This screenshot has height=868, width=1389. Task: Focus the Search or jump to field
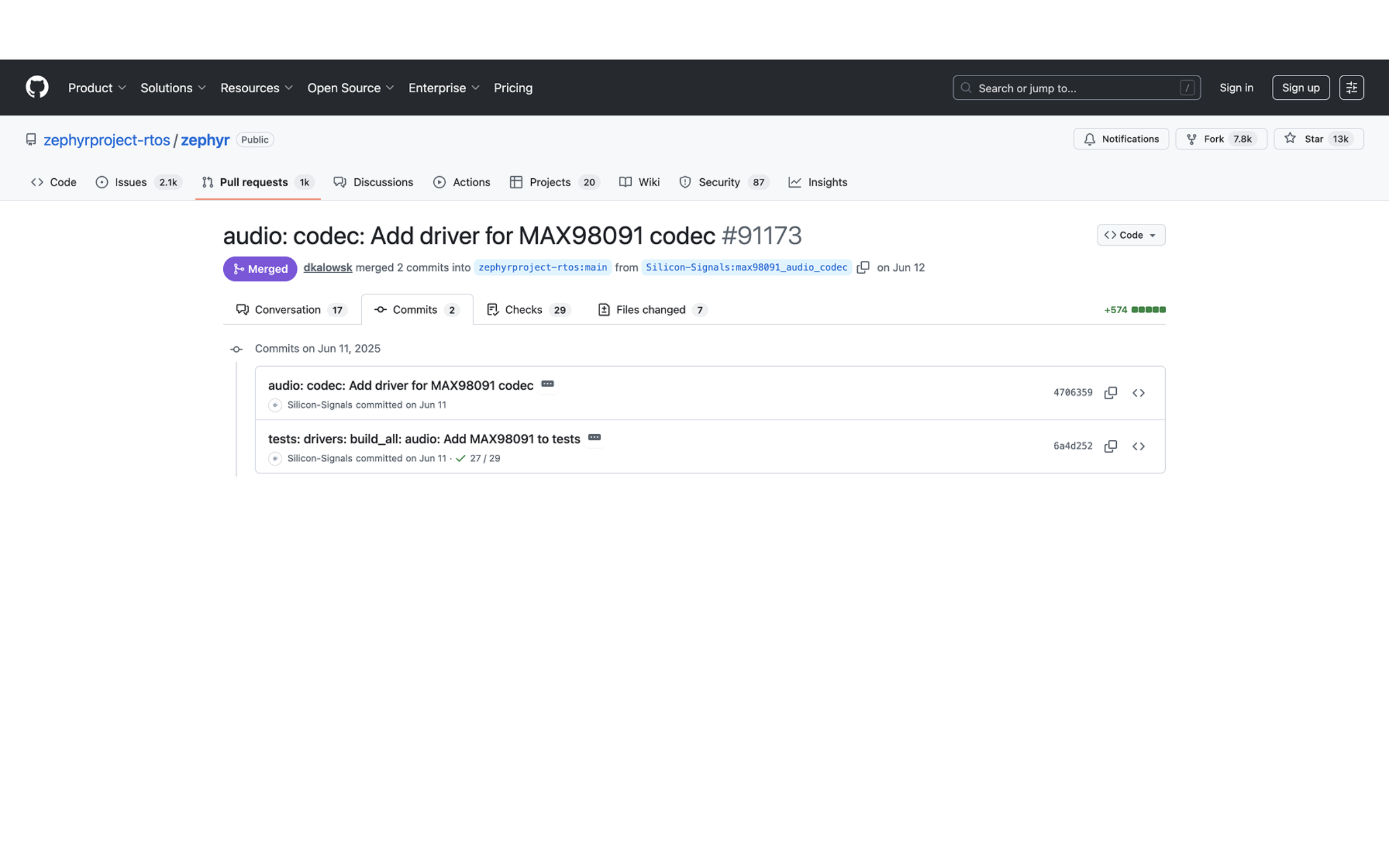1076,88
